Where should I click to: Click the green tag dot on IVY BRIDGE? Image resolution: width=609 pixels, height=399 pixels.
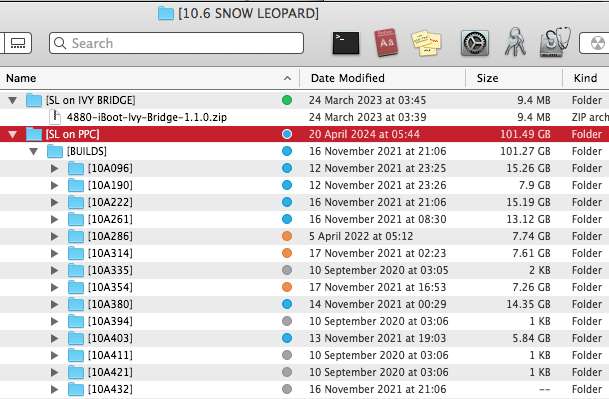point(287,100)
